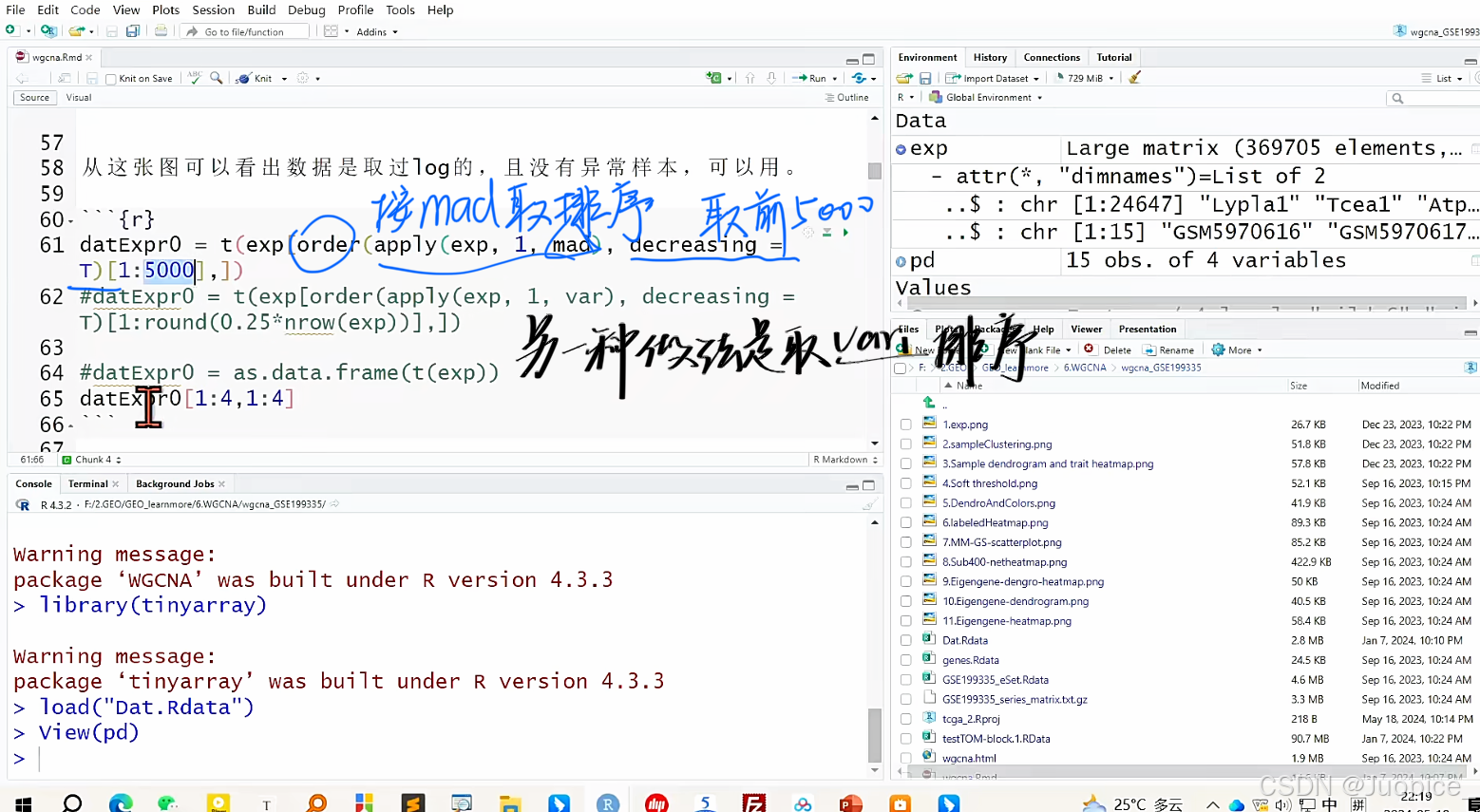This screenshot has width=1480, height=812.
Task: Expand the pd data frame toggle
Action: click(x=901, y=261)
